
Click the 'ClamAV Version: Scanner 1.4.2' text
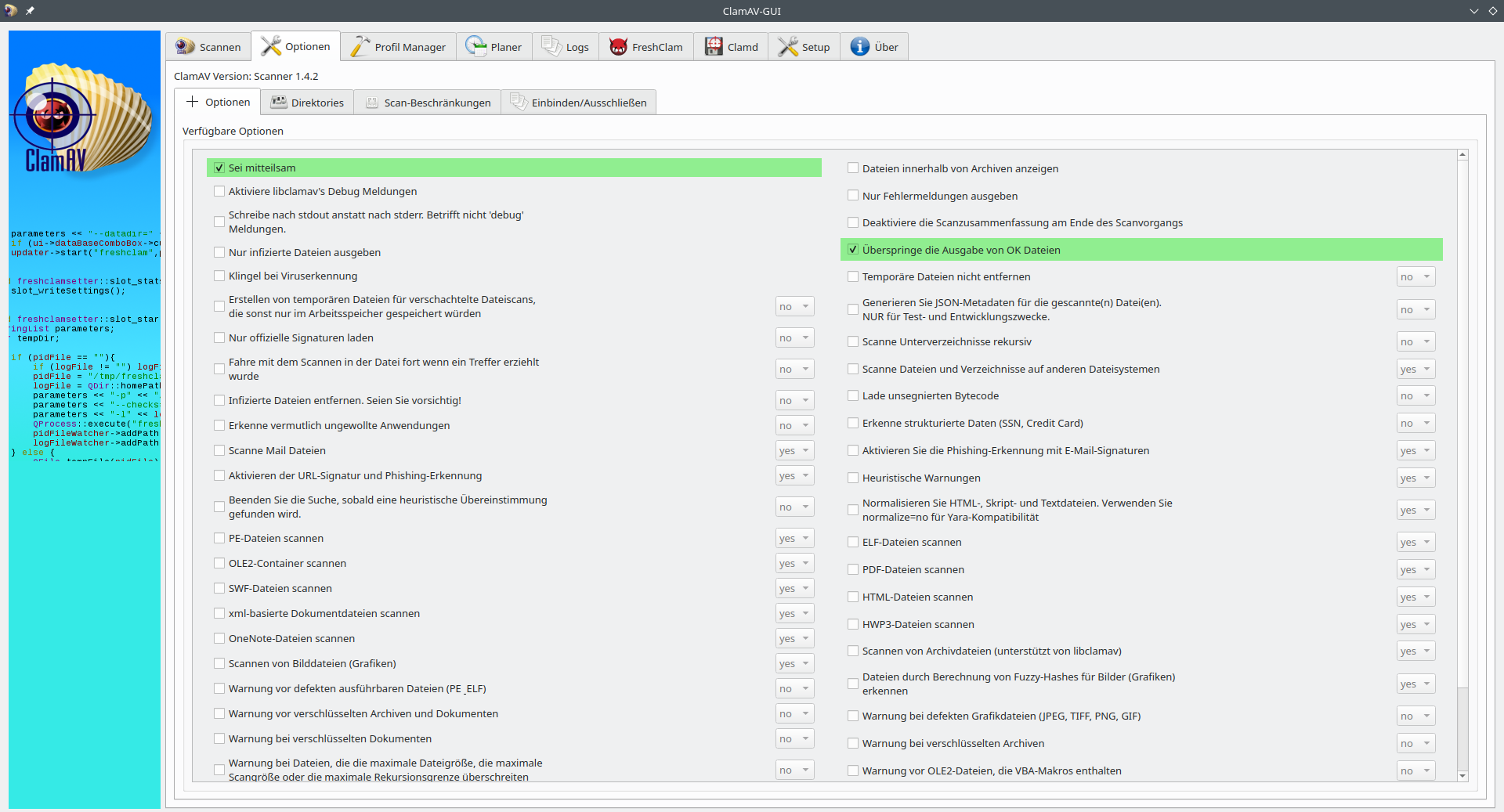[x=246, y=76]
